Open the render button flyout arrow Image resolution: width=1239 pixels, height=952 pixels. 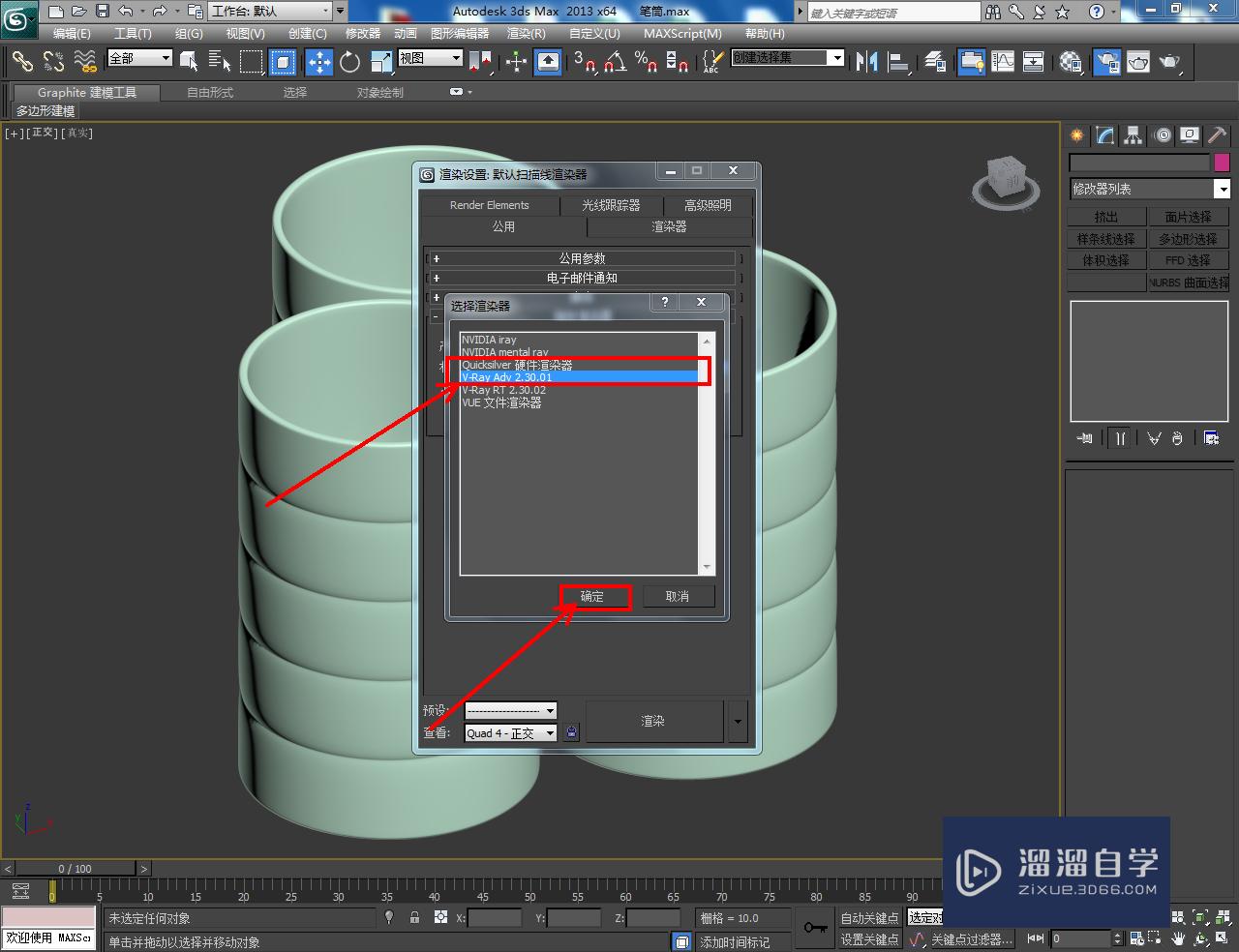click(x=738, y=722)
